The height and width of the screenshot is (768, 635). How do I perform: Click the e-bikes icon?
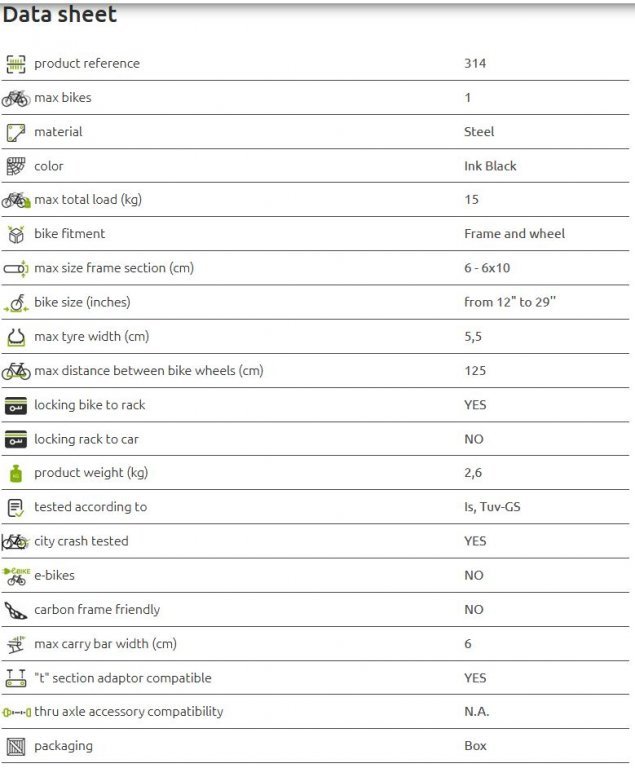click(16, 575)
